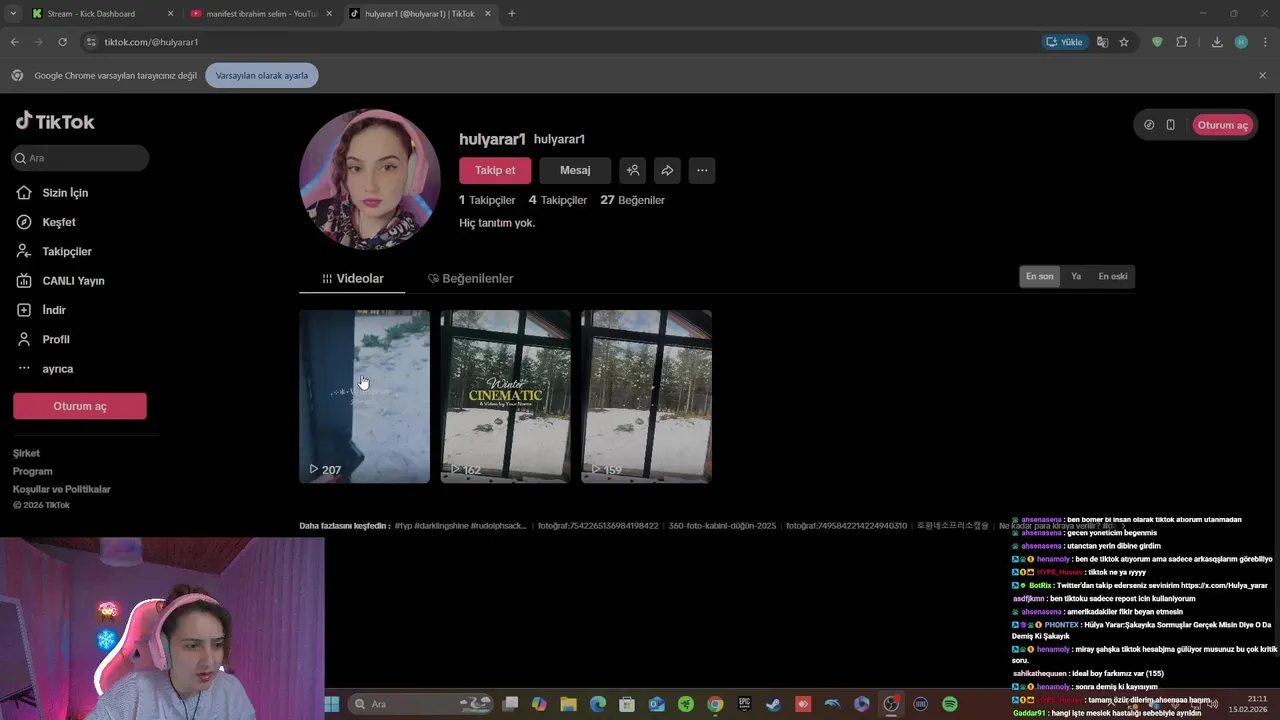Open Spotify from the taskbar
The image size is (1280, 720).
[x=950, y=704]
